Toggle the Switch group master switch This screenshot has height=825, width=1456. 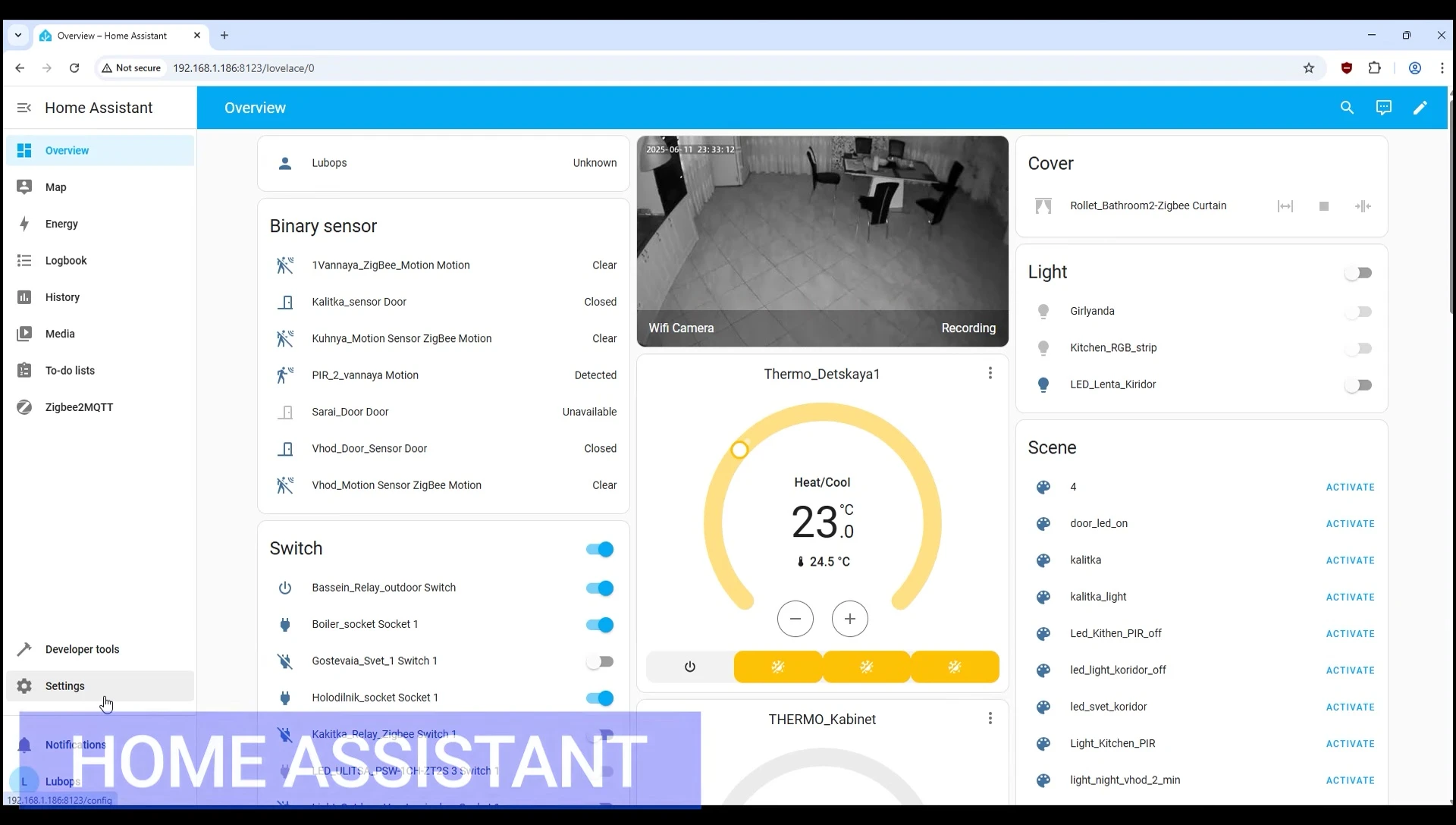point(600,549)
